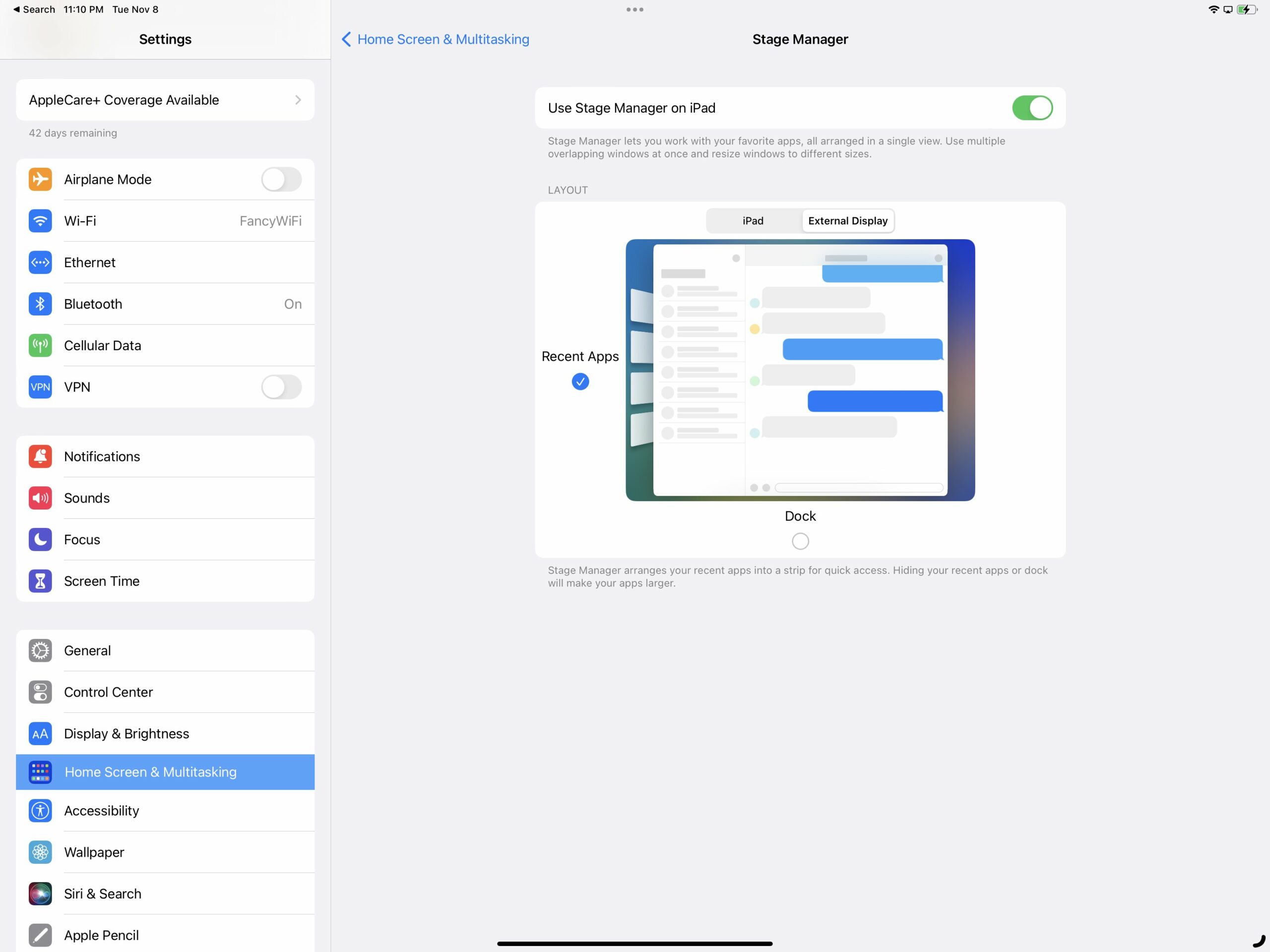Open Notifications settings label

[x=102, y=456]
